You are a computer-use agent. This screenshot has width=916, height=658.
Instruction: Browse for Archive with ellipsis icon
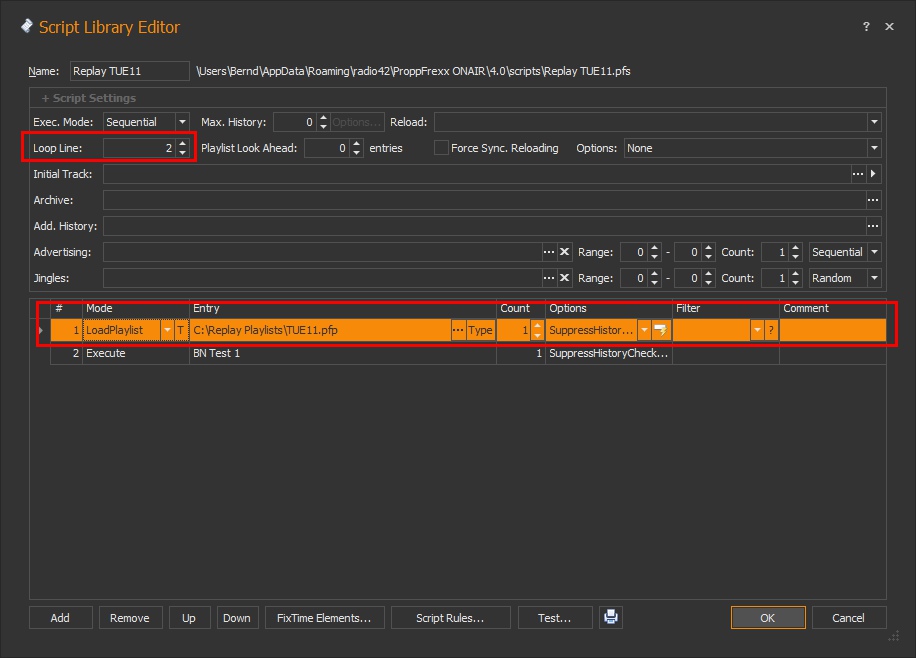pyautogui.click(x=873, y=200)
